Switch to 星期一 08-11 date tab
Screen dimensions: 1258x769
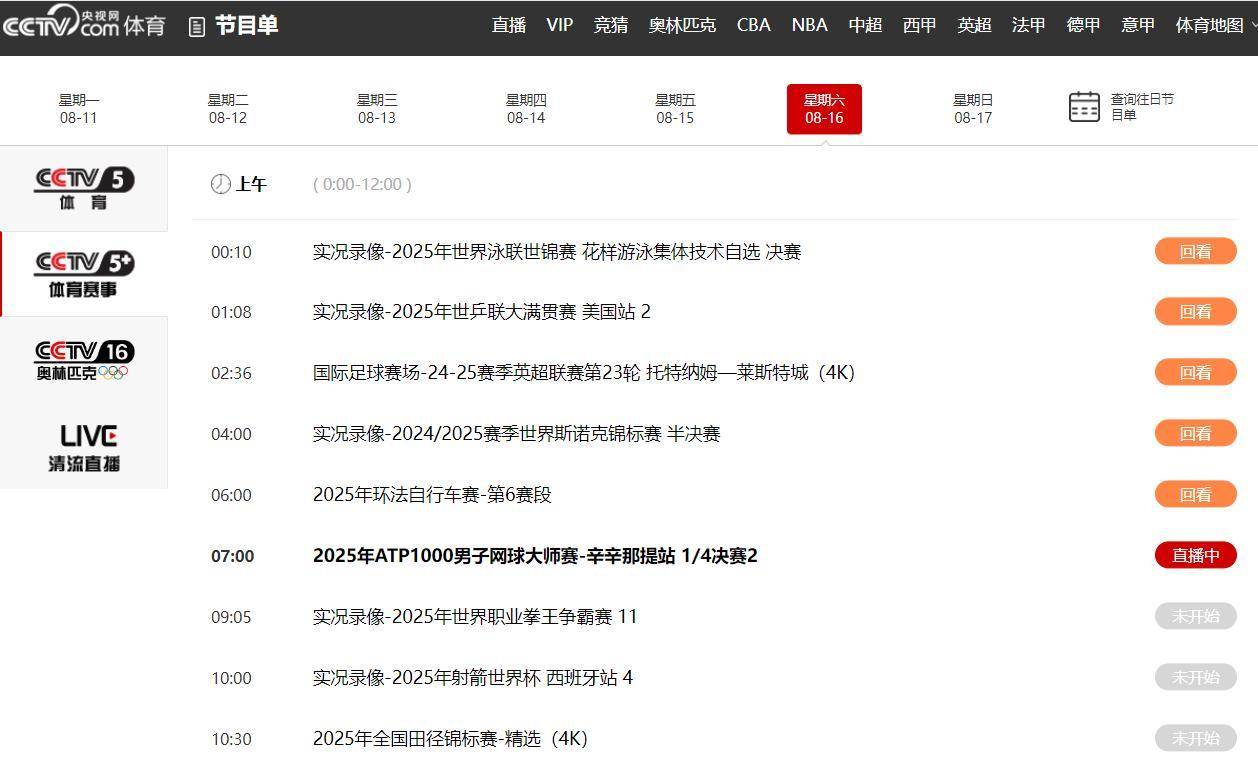tap(79, 109)
